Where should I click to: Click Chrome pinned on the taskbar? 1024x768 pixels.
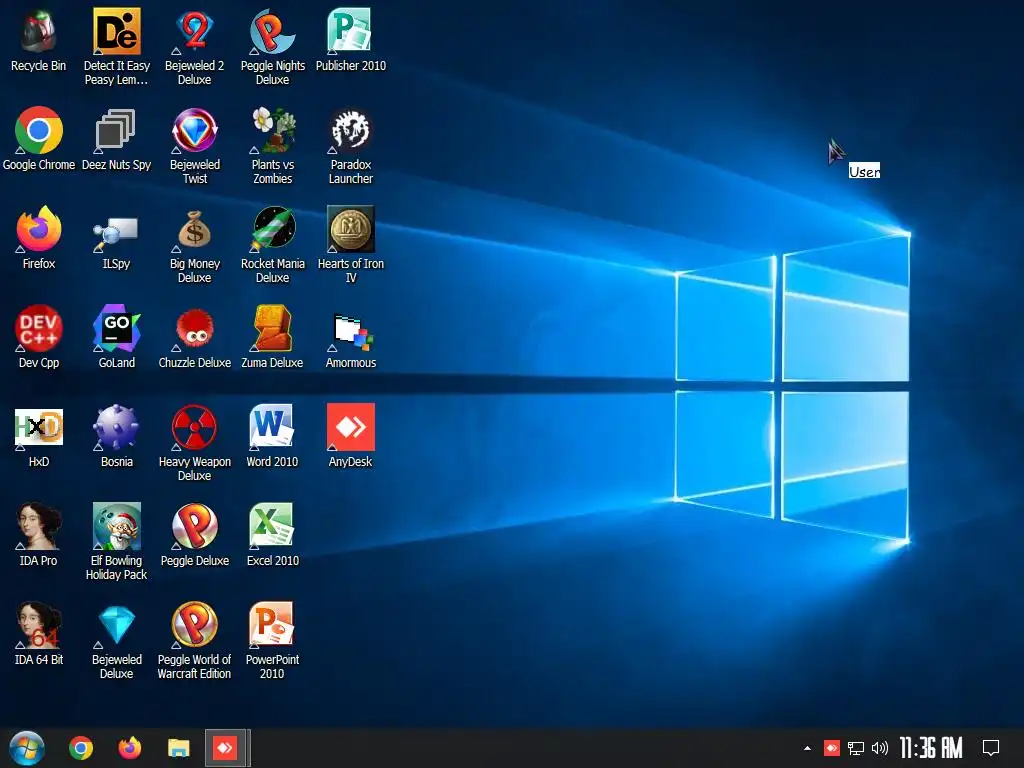(x=81, y=748)
